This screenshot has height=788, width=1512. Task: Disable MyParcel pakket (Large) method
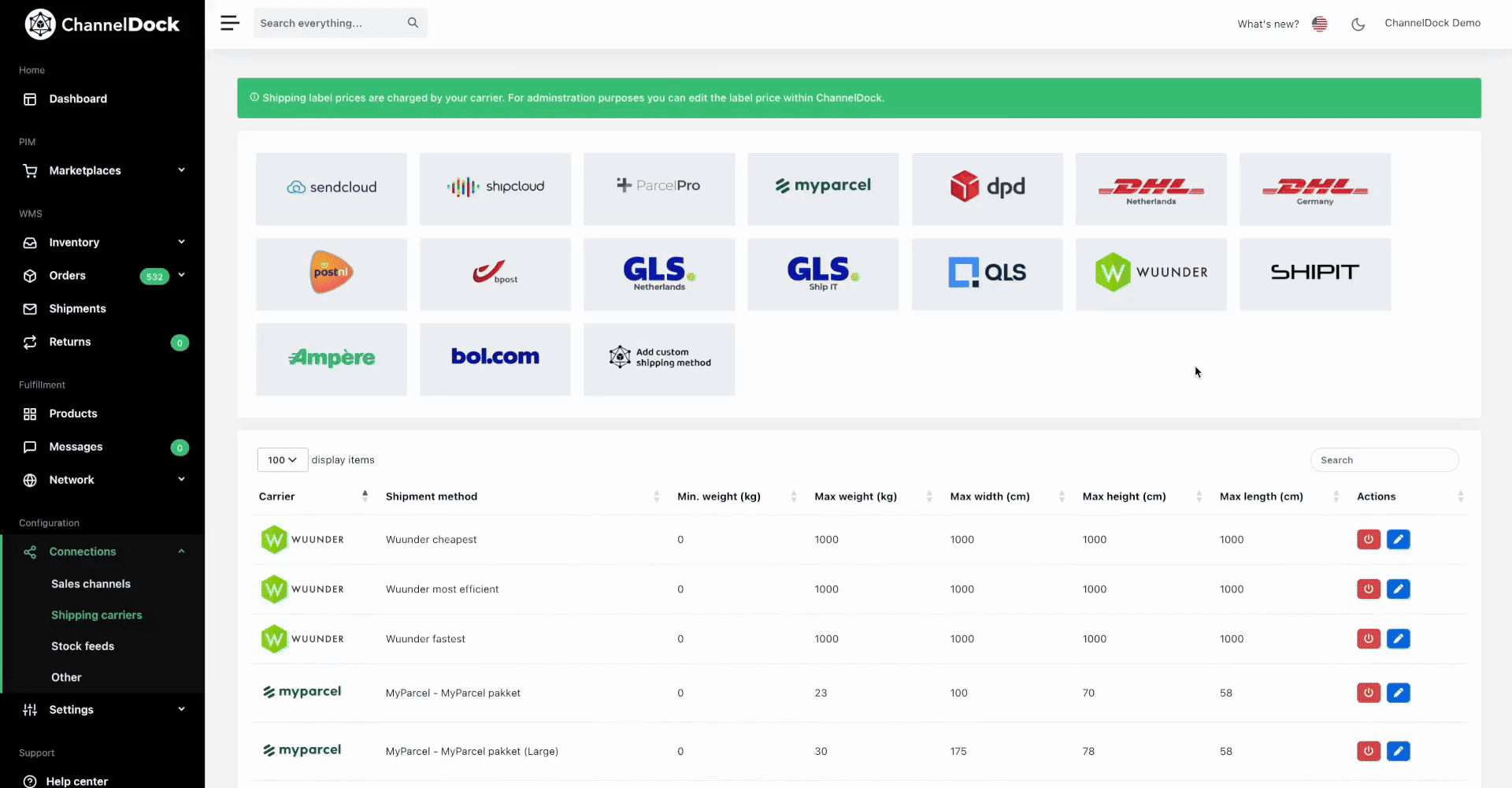pyautogui.click(x=1369, y=751)
